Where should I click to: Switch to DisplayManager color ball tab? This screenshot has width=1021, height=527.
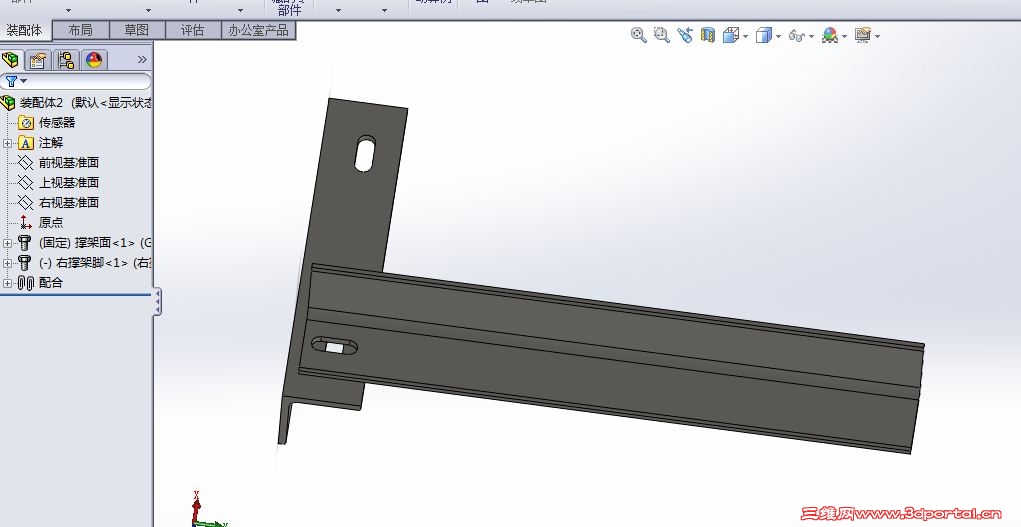point(94,61)
